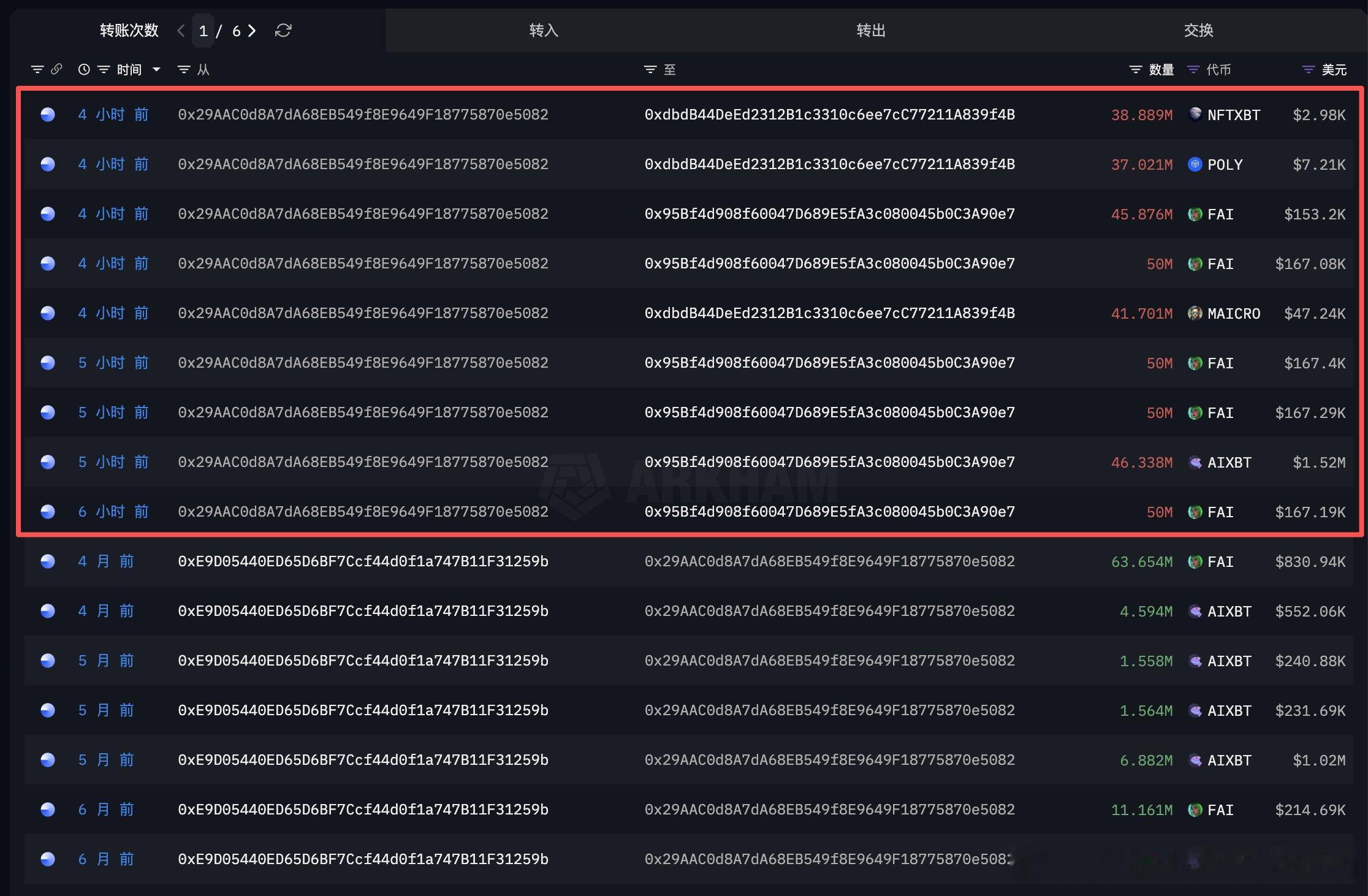Switch to the 转入 tab
Screen dimensions: 1368x896
(x=544, y=31)
